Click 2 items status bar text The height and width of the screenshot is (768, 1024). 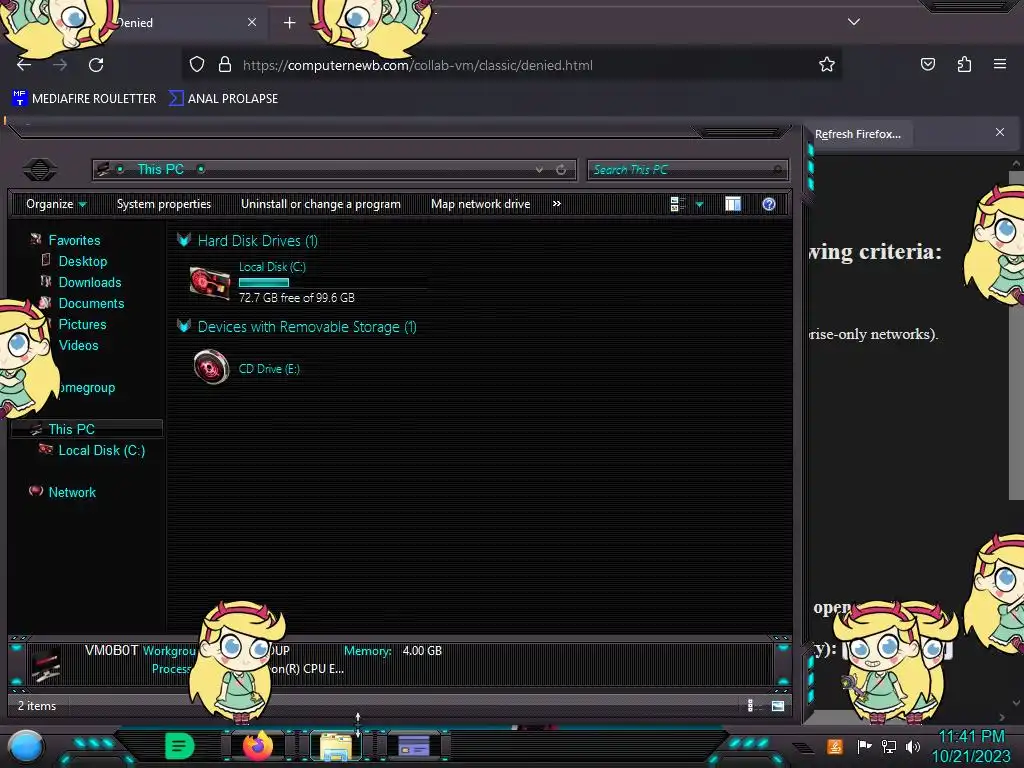pyautogui.click(x=37, y=706)
